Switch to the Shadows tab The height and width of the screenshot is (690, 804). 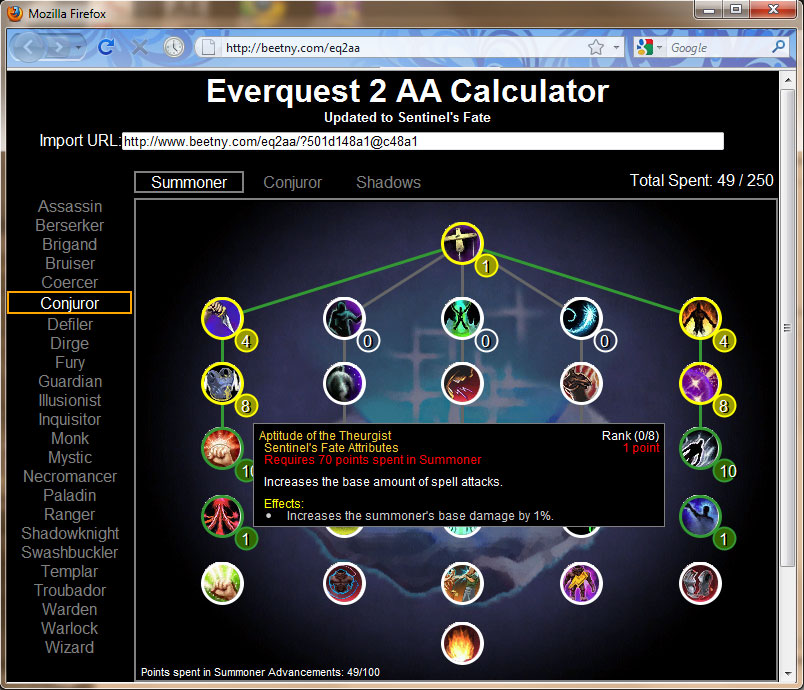click(388, 182)
